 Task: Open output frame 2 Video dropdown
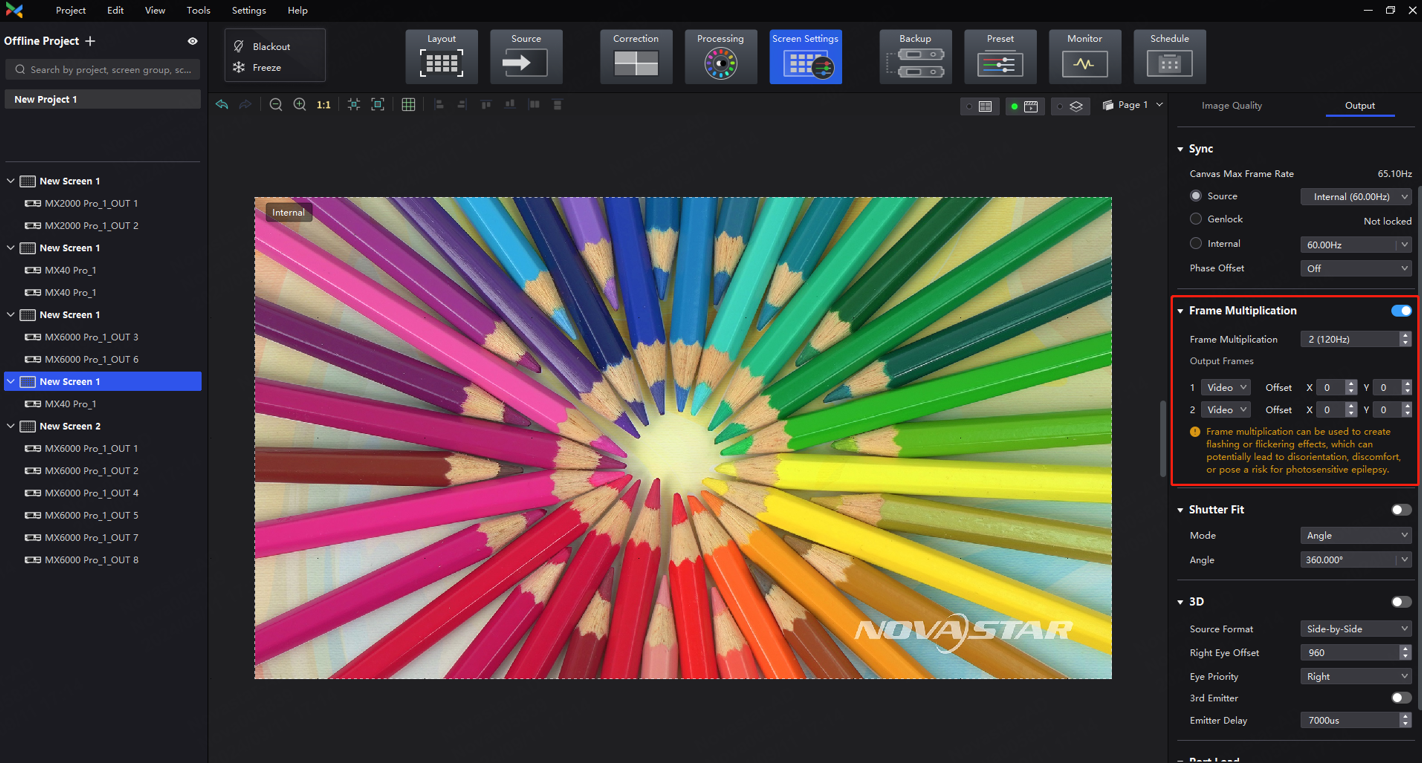pyautogui.click(x=1225, y=410)
